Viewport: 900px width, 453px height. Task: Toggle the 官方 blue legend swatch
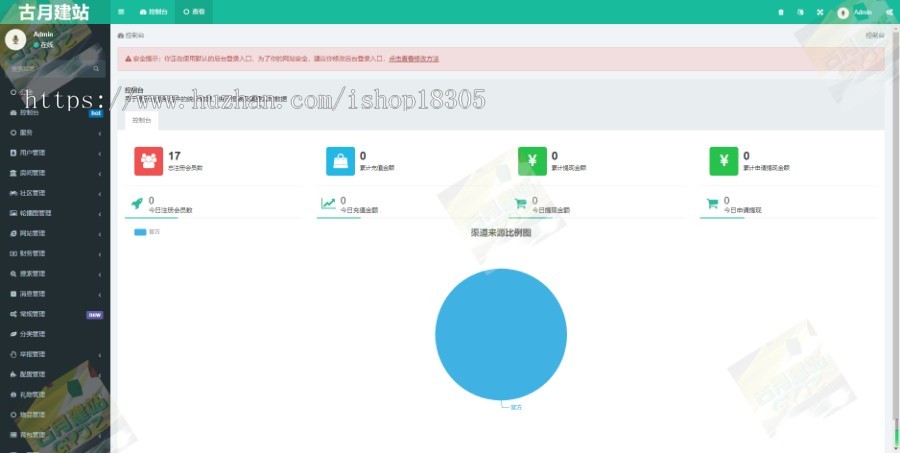click(140, 232)
